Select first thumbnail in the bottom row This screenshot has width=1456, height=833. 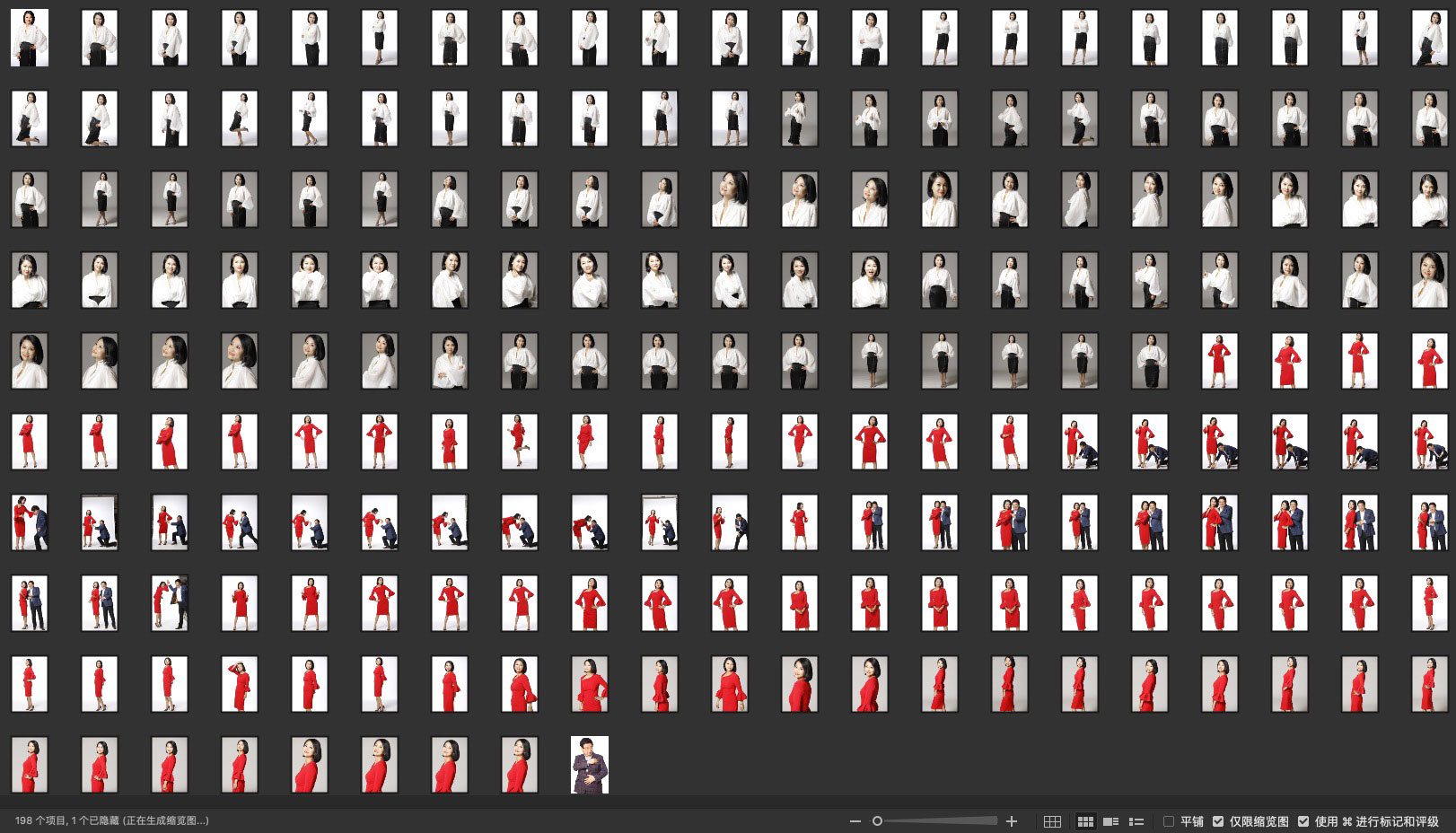tap(30, 765)
